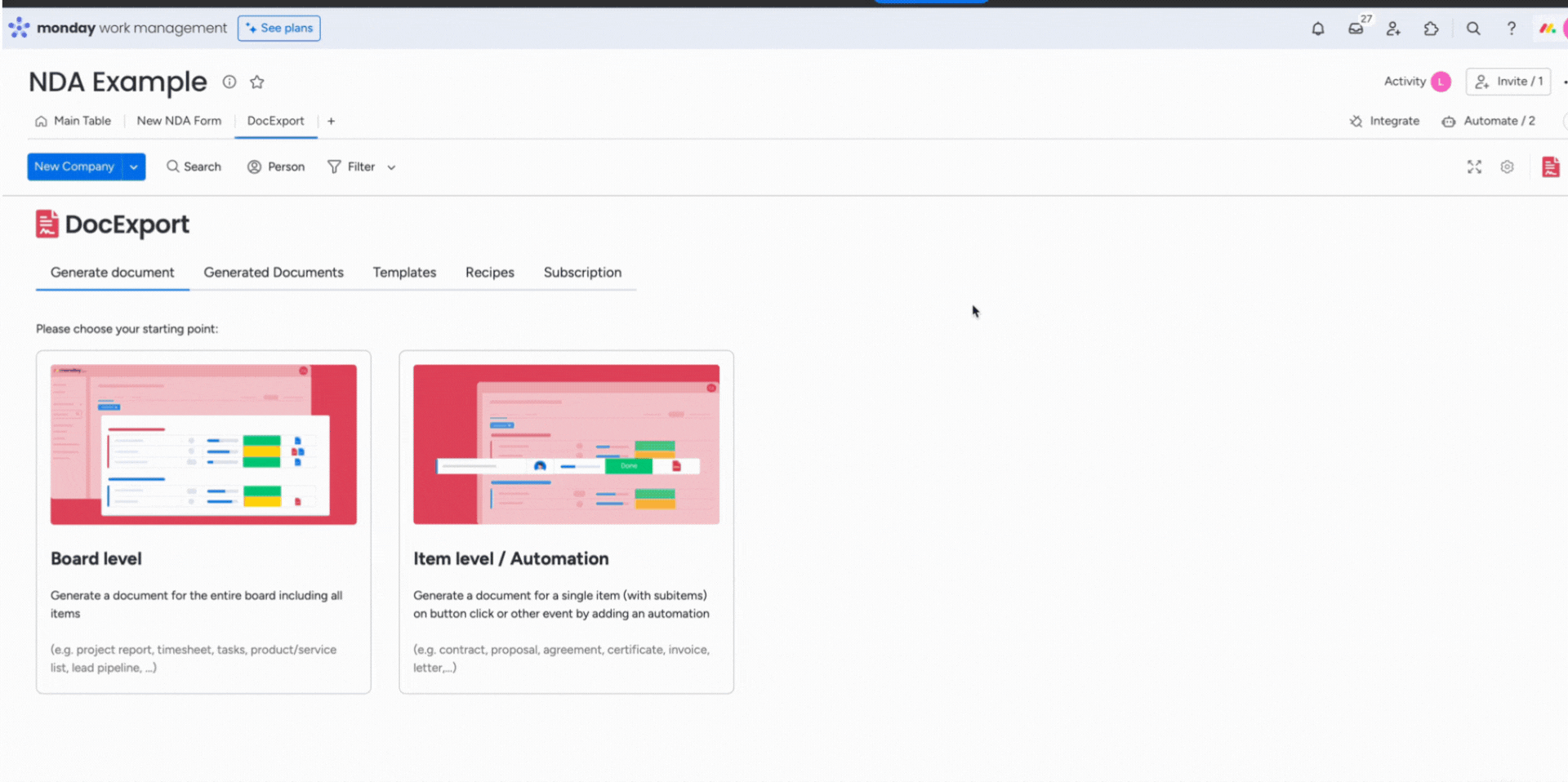1568x782 pixels.
Task: Open the search everything magnifier in top bar
Action: pyautogui.click(x=1473, y=29)
